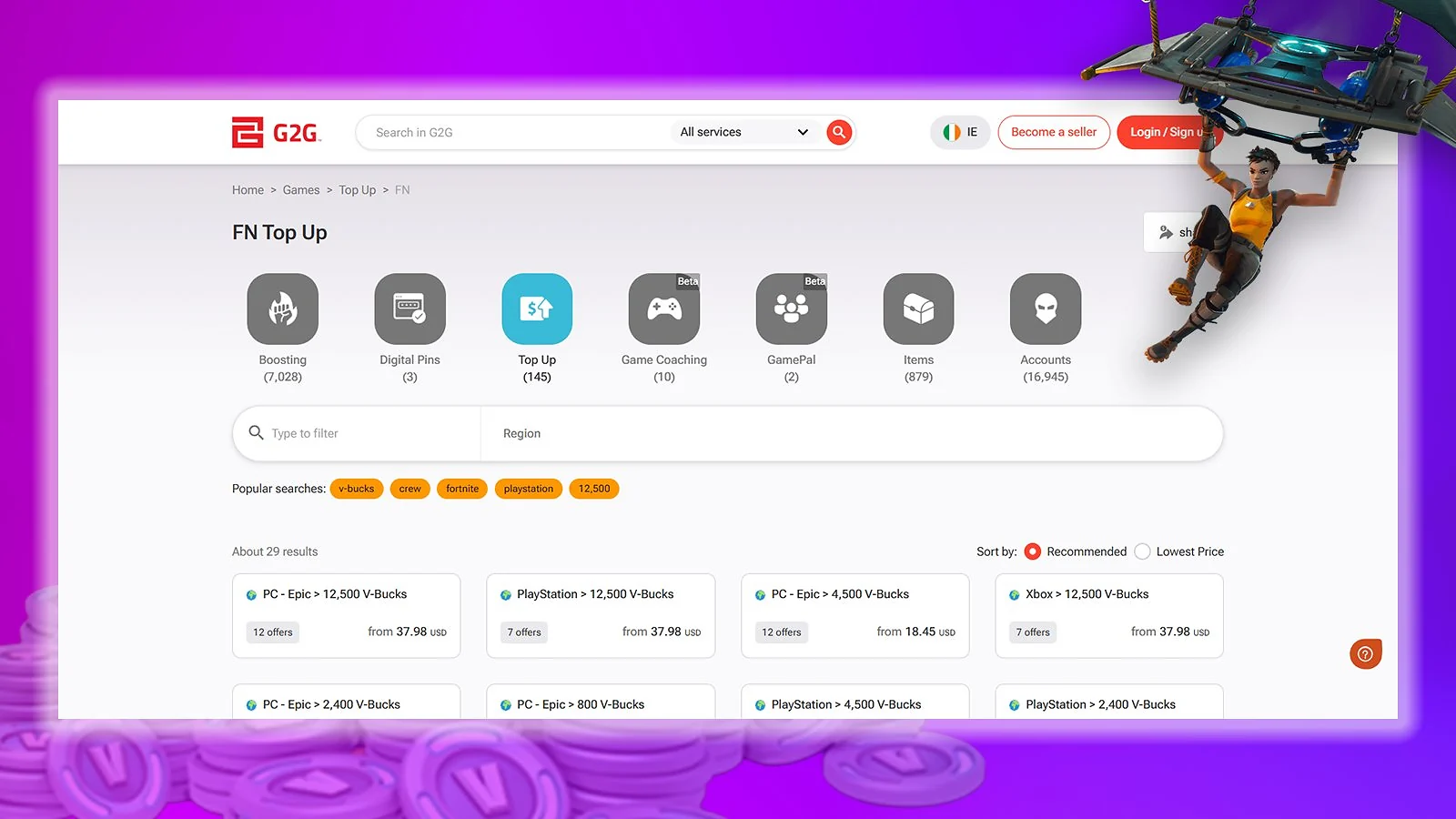
Task: Click the crew popular search tag
Action: click(409, 489)
